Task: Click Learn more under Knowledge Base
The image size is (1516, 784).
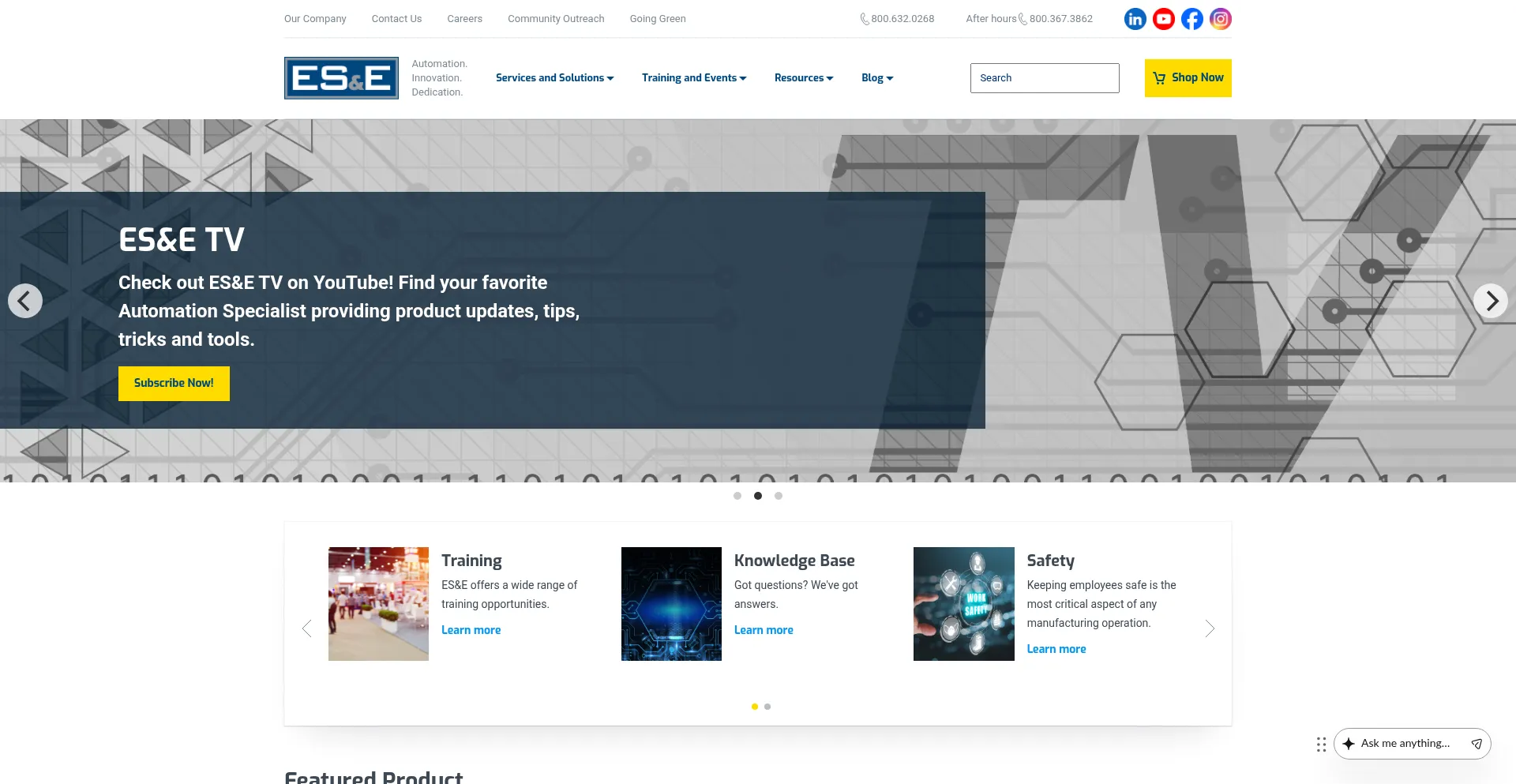Action: click(764, 629)
